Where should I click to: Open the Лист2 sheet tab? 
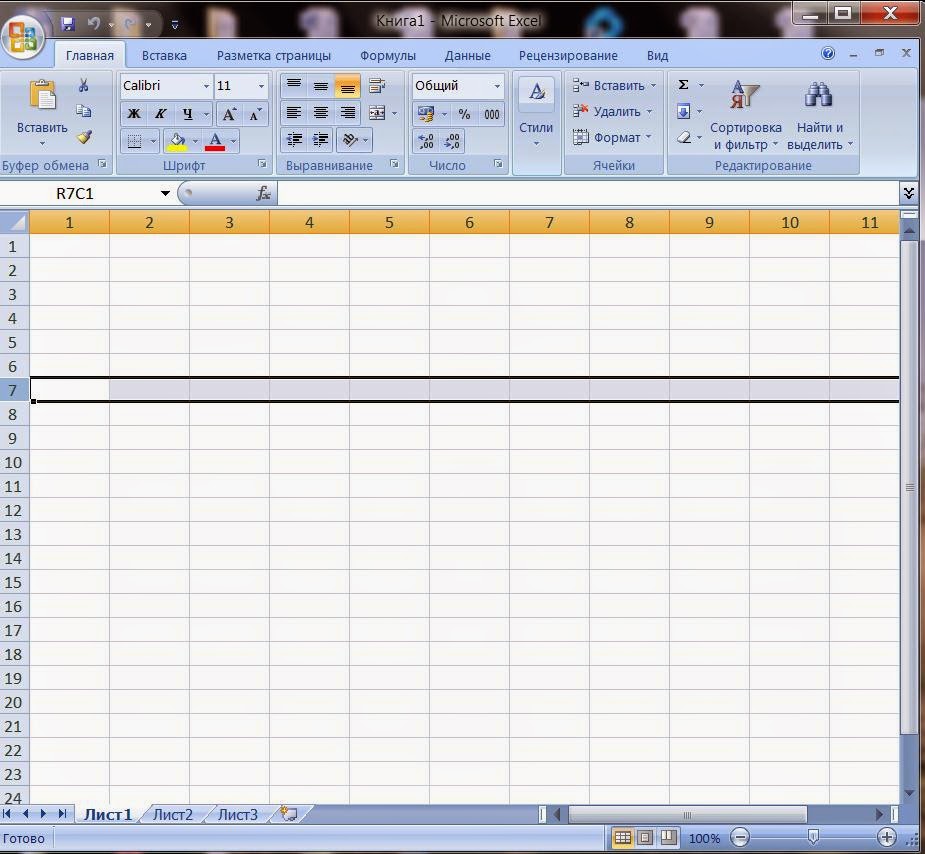[x=172, y=814]
